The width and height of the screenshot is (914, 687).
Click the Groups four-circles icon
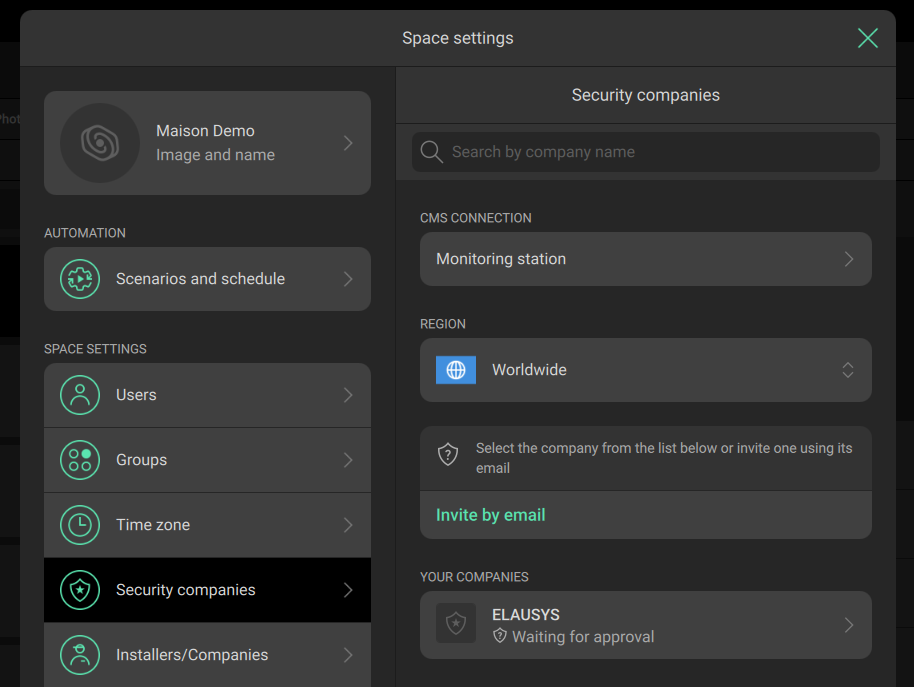click(80, 460)
